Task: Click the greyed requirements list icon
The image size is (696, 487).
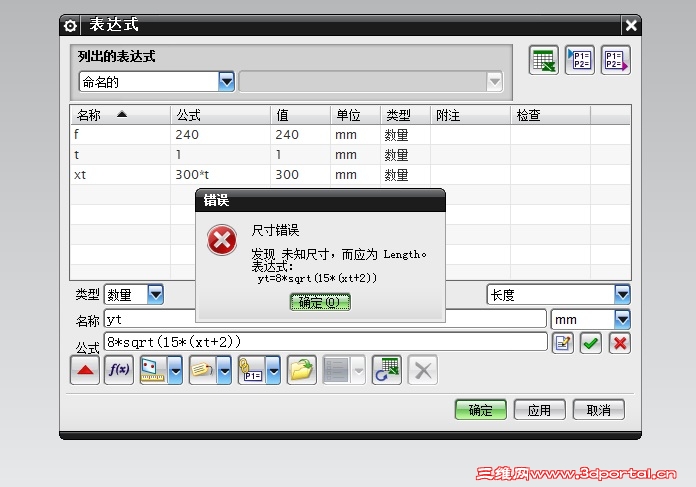Action: [336, 370]
